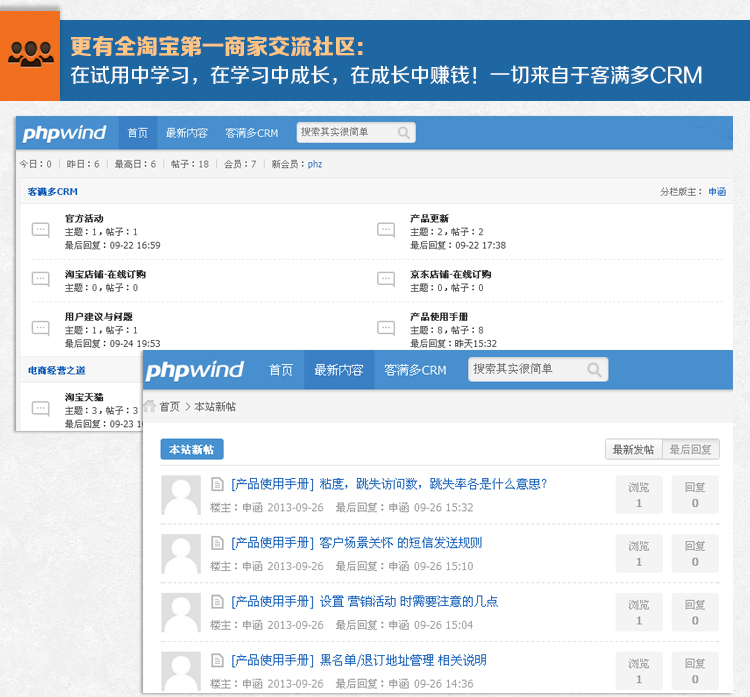Viewport: 750px width, 697px height.
Task: Click 回复 count box of 粘度 post
Action: [x=695, y=495]
